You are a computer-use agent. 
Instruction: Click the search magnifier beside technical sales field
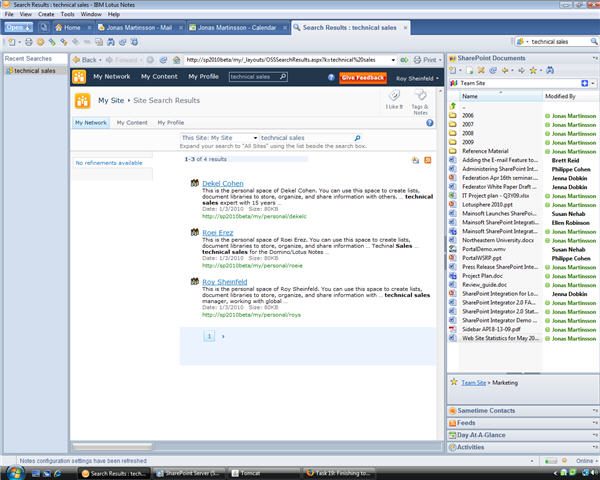pyautogui.click(x=357, y=138)
